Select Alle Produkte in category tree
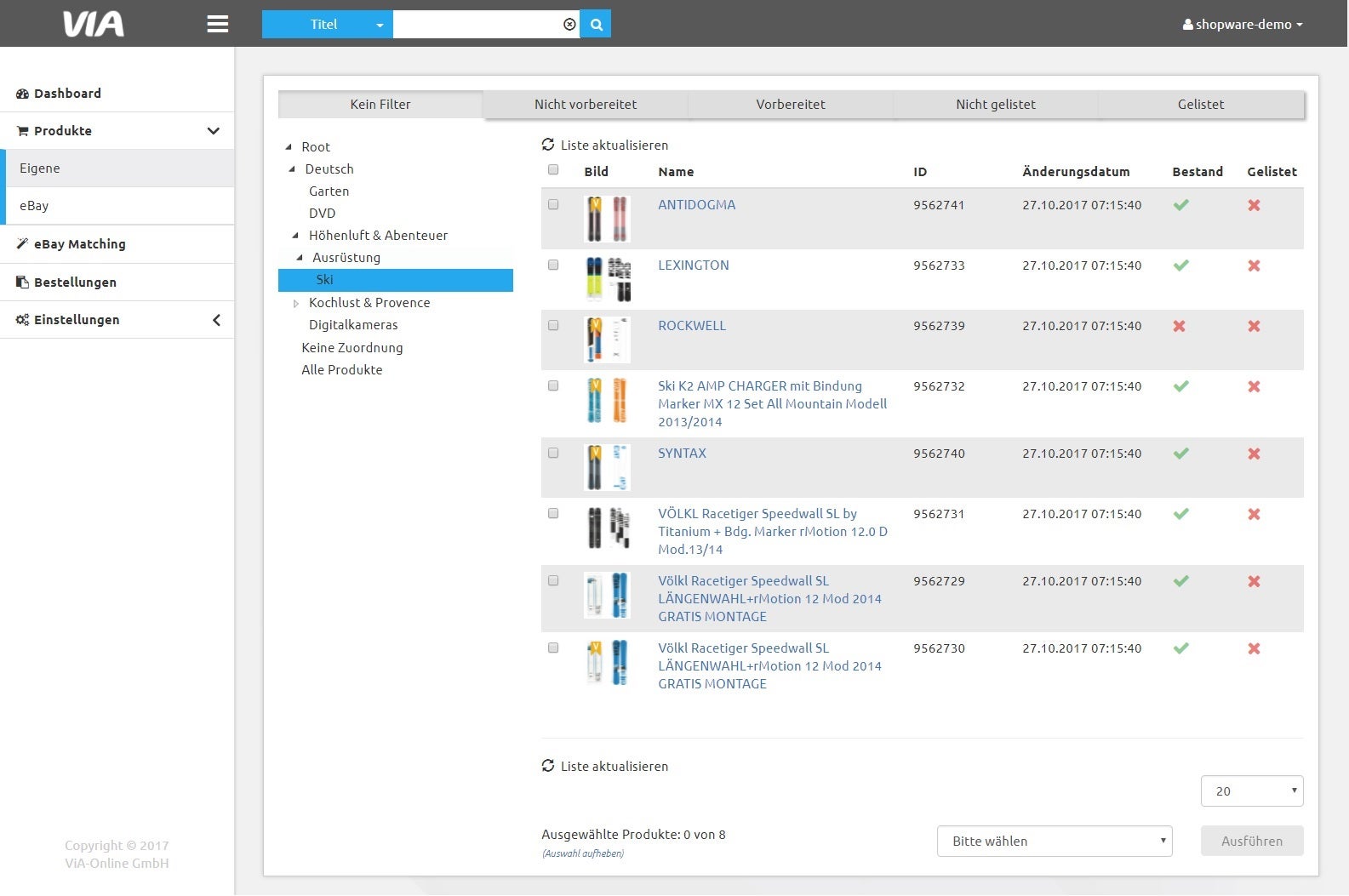Viewport: 1349px width, 896px height. 342,369
